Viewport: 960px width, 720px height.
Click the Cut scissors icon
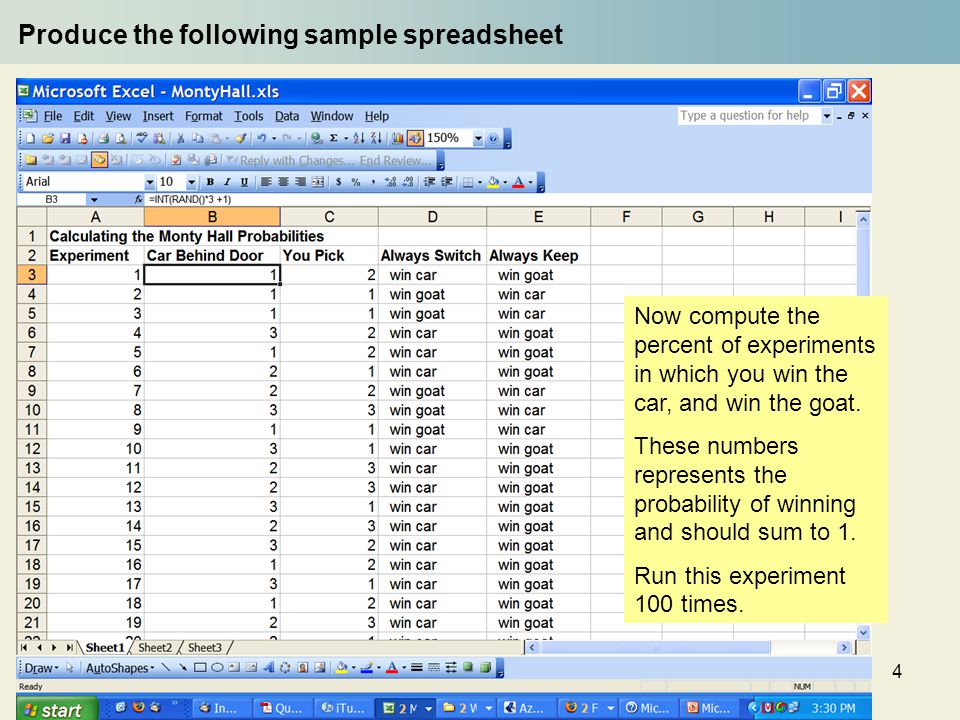(x=180, y=138)
